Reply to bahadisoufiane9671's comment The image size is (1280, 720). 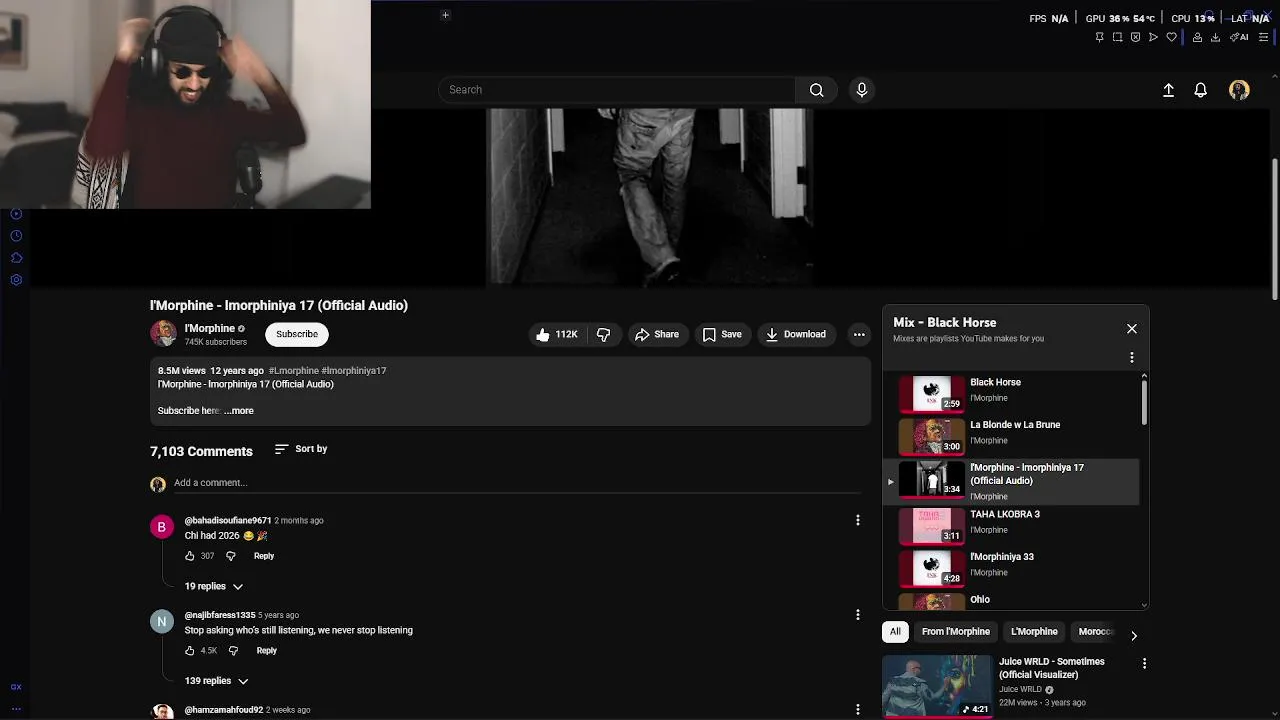(264, 556)
